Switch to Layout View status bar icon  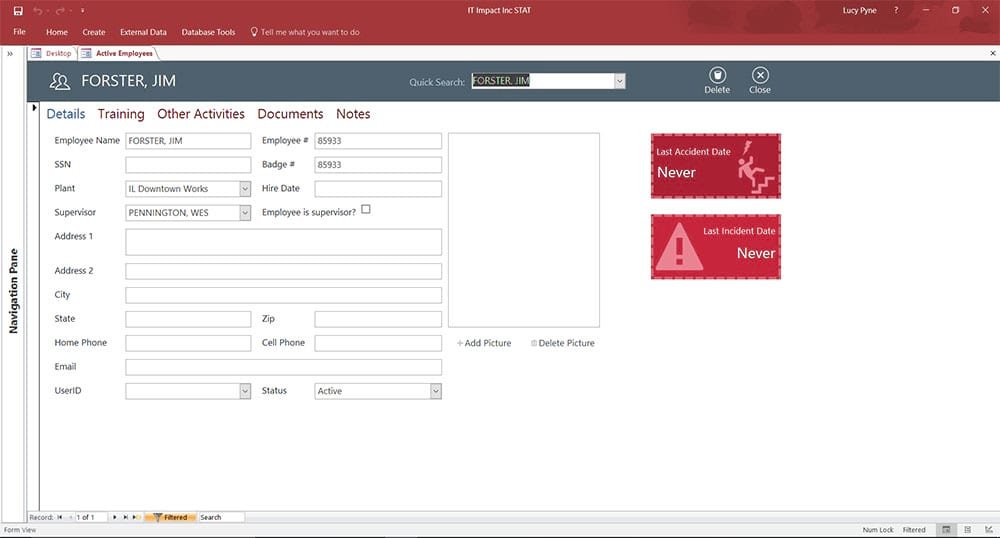(967, 530)
